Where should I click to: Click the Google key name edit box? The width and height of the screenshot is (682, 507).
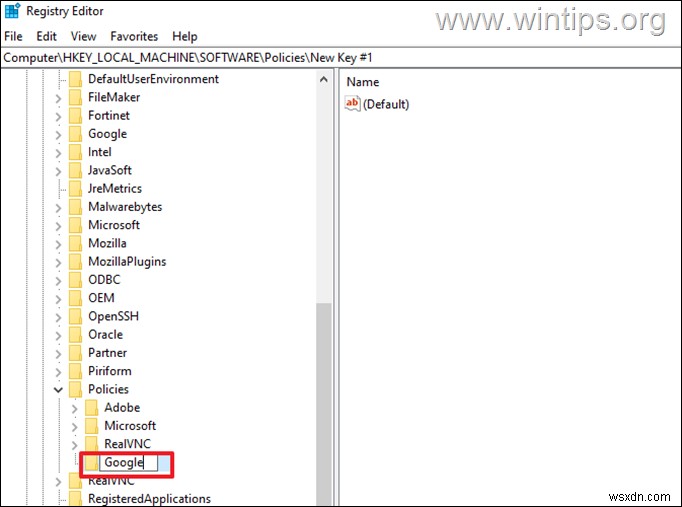tap(128, 463)
